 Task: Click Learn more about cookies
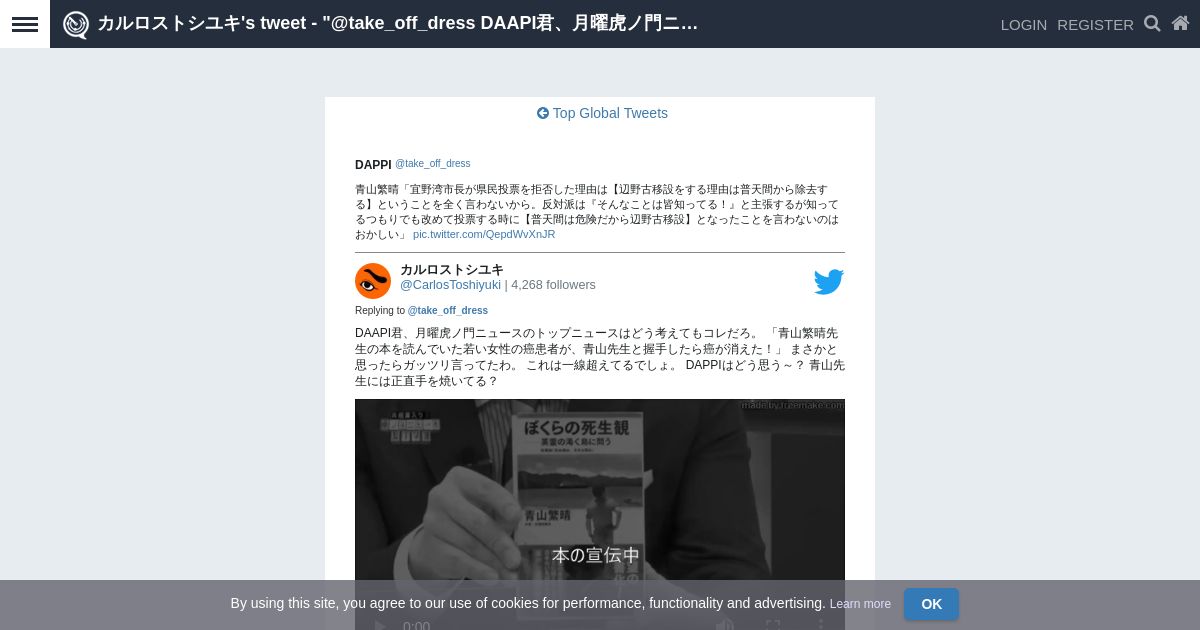860,604
